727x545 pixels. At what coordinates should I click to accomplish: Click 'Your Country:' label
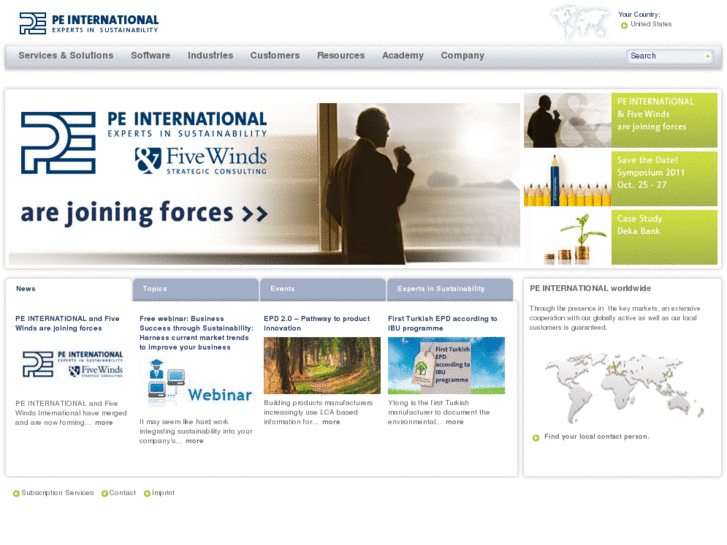coord(639,15)
